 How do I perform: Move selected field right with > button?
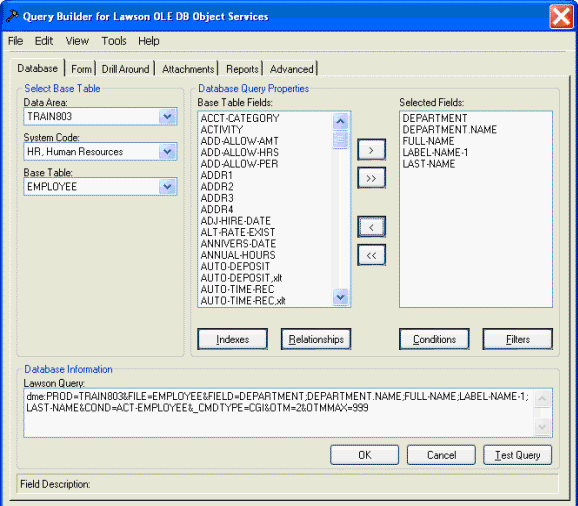coord(371,150)
